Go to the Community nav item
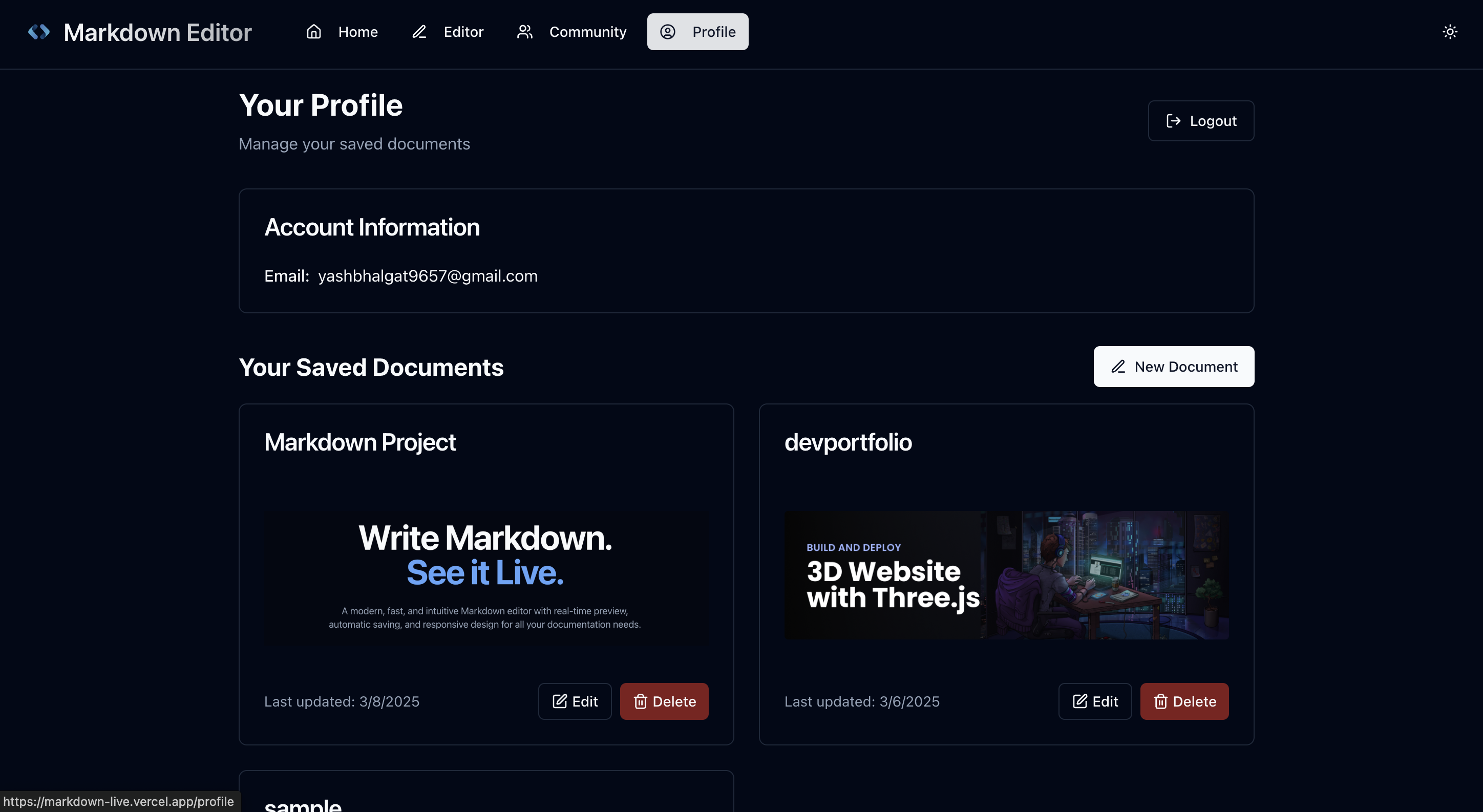 tap(571, 32)
